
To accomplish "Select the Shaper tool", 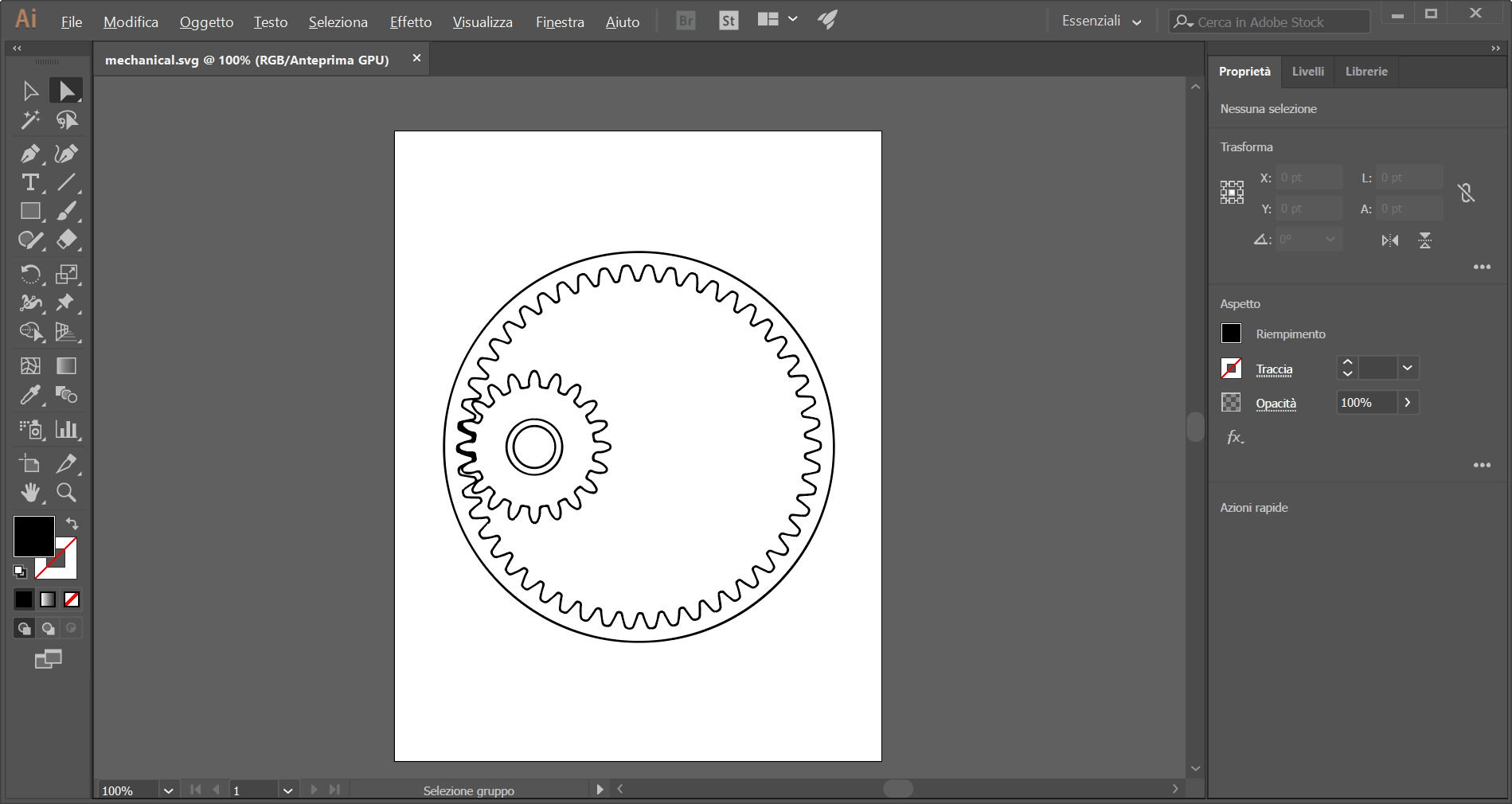I will coord(30,240).
